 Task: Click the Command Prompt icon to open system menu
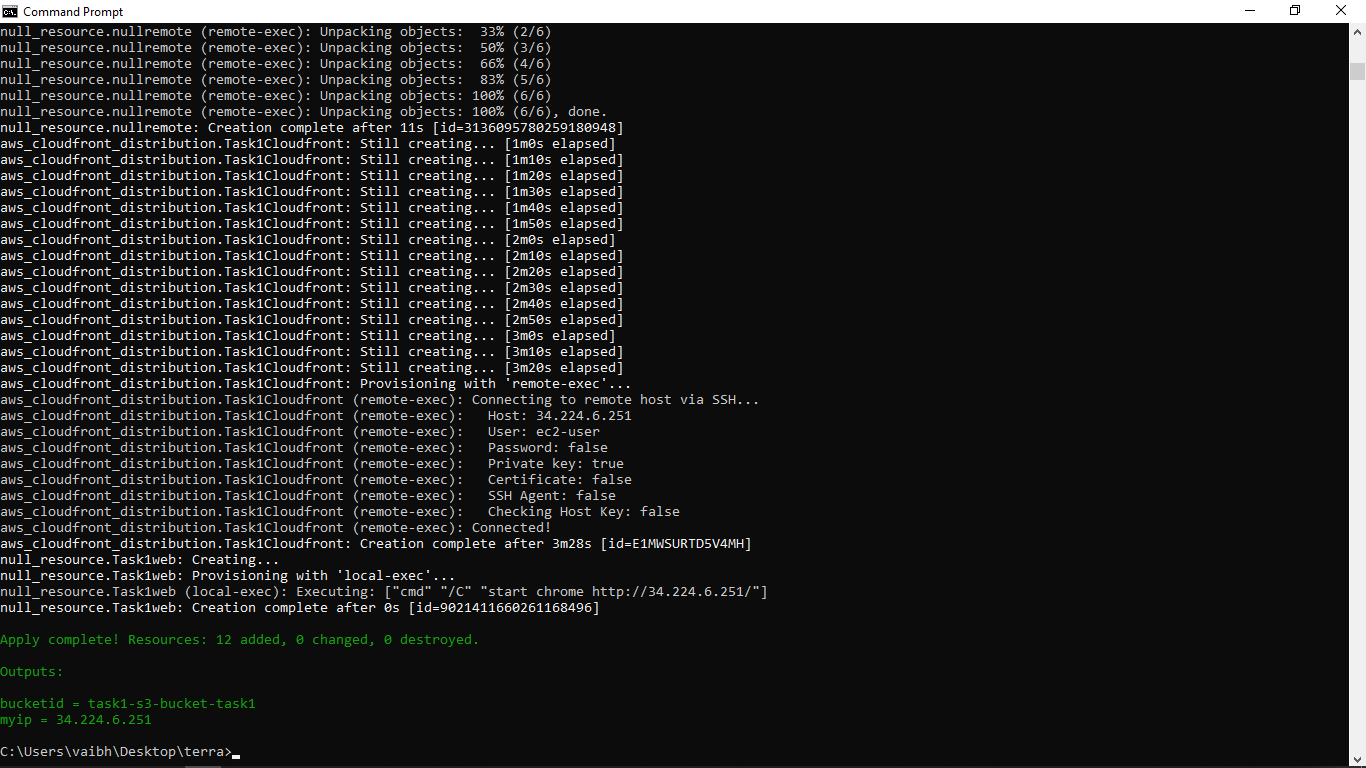(x=10, y=11)
